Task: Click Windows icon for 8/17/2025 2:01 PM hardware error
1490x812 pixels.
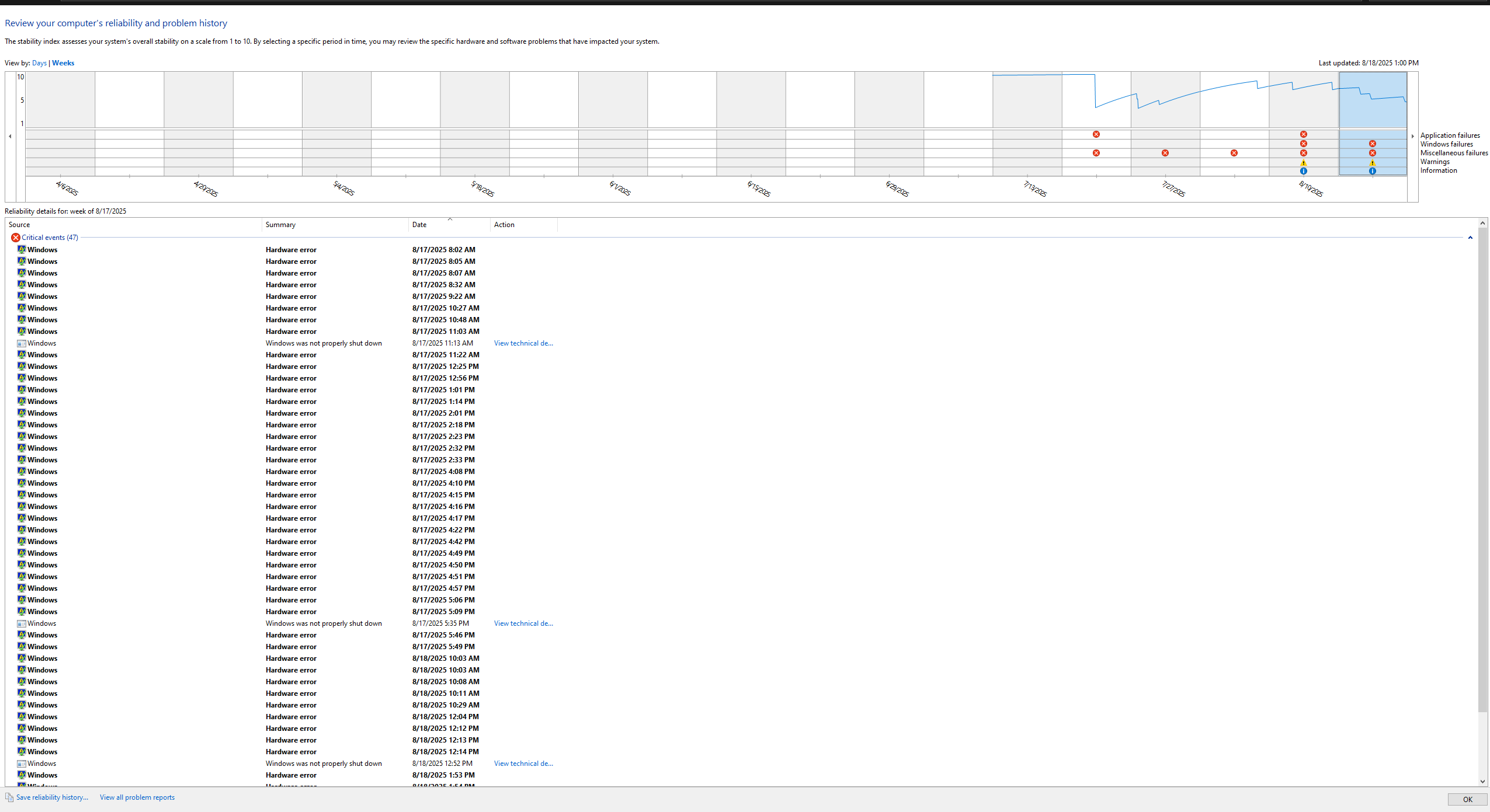Action: click(x=22, y=413)
